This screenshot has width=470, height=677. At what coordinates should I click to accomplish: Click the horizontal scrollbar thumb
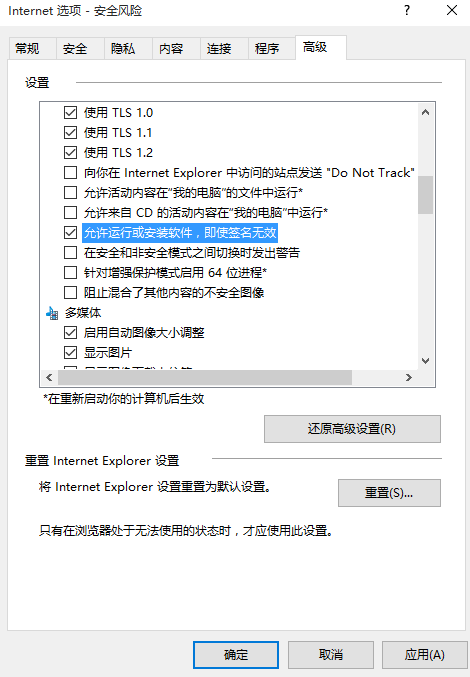(x=205, y=378)
